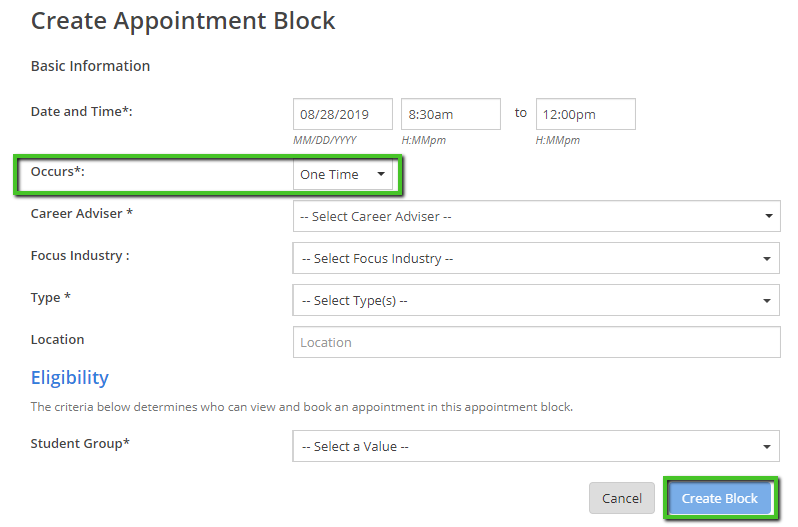Open the Student Group 'Select a Value' dropdown
This screenshot has height=527, width=798.
click(x=536, y=446)
